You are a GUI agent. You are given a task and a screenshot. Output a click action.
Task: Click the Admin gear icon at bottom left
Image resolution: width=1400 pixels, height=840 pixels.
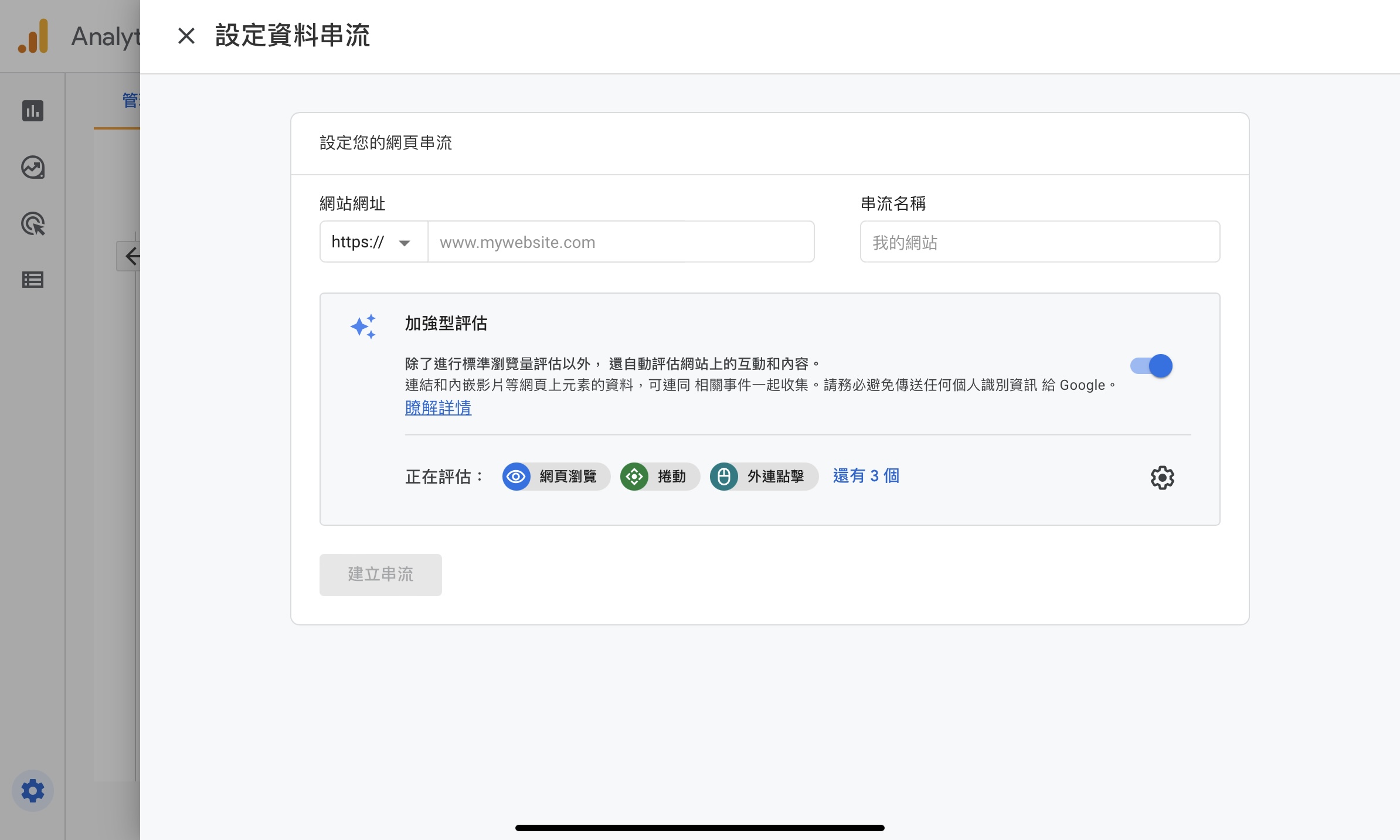click(x=33, y=791)
